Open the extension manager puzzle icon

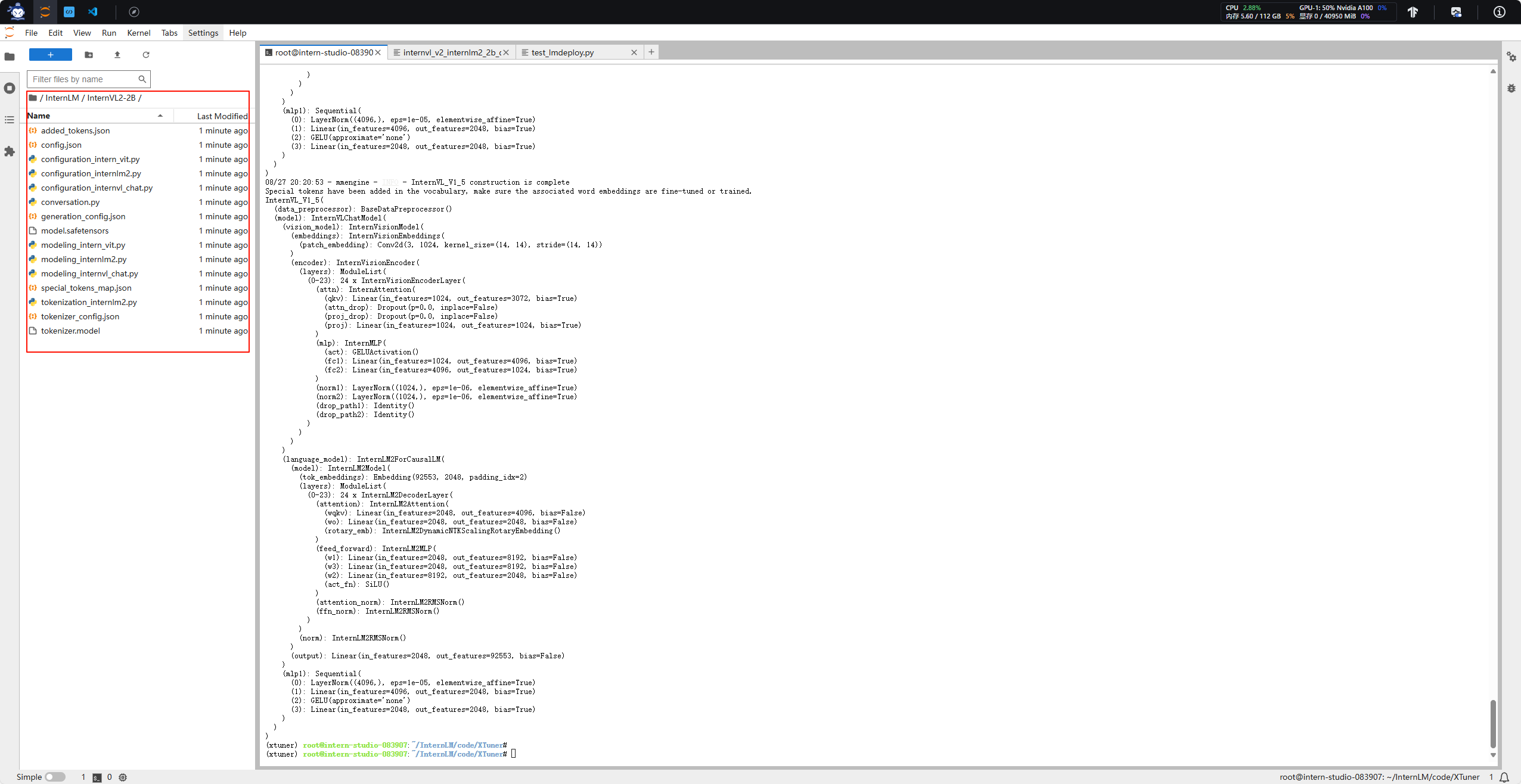10,151
